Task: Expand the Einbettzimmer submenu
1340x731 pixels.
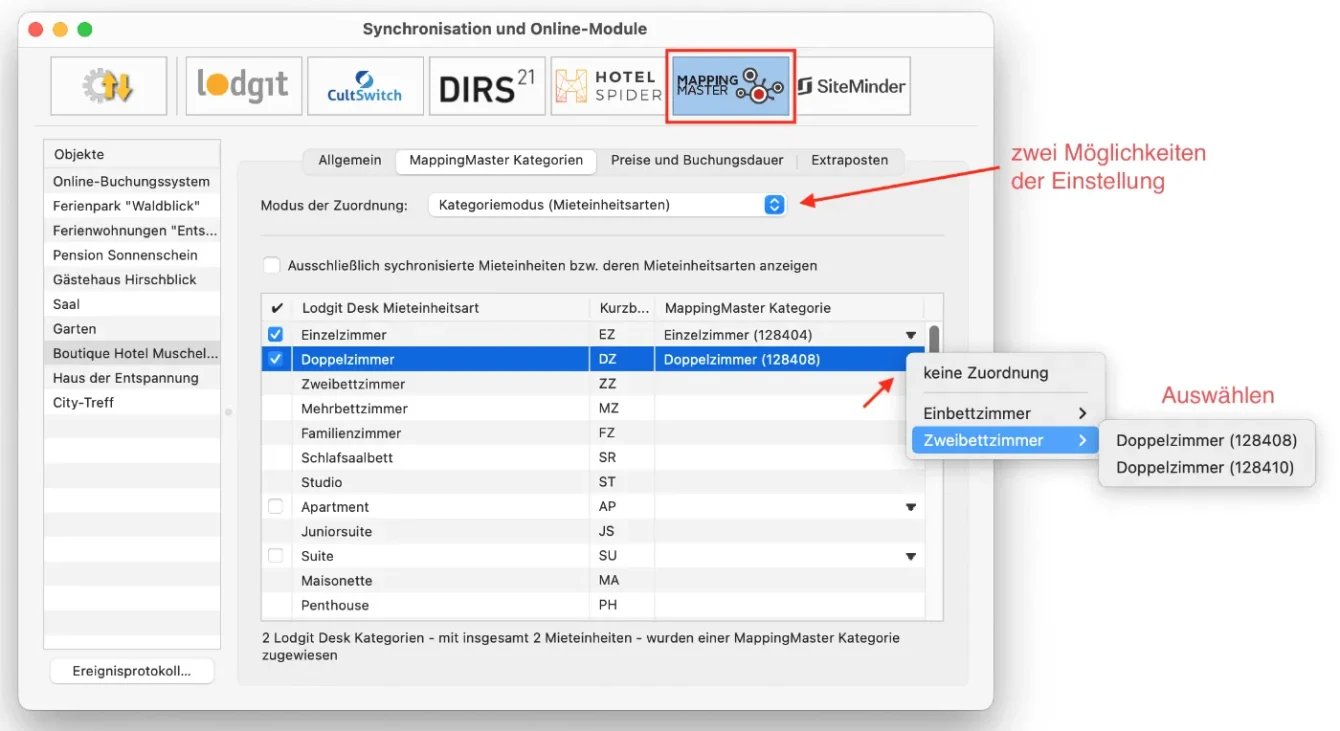Action: (1006, 413)
